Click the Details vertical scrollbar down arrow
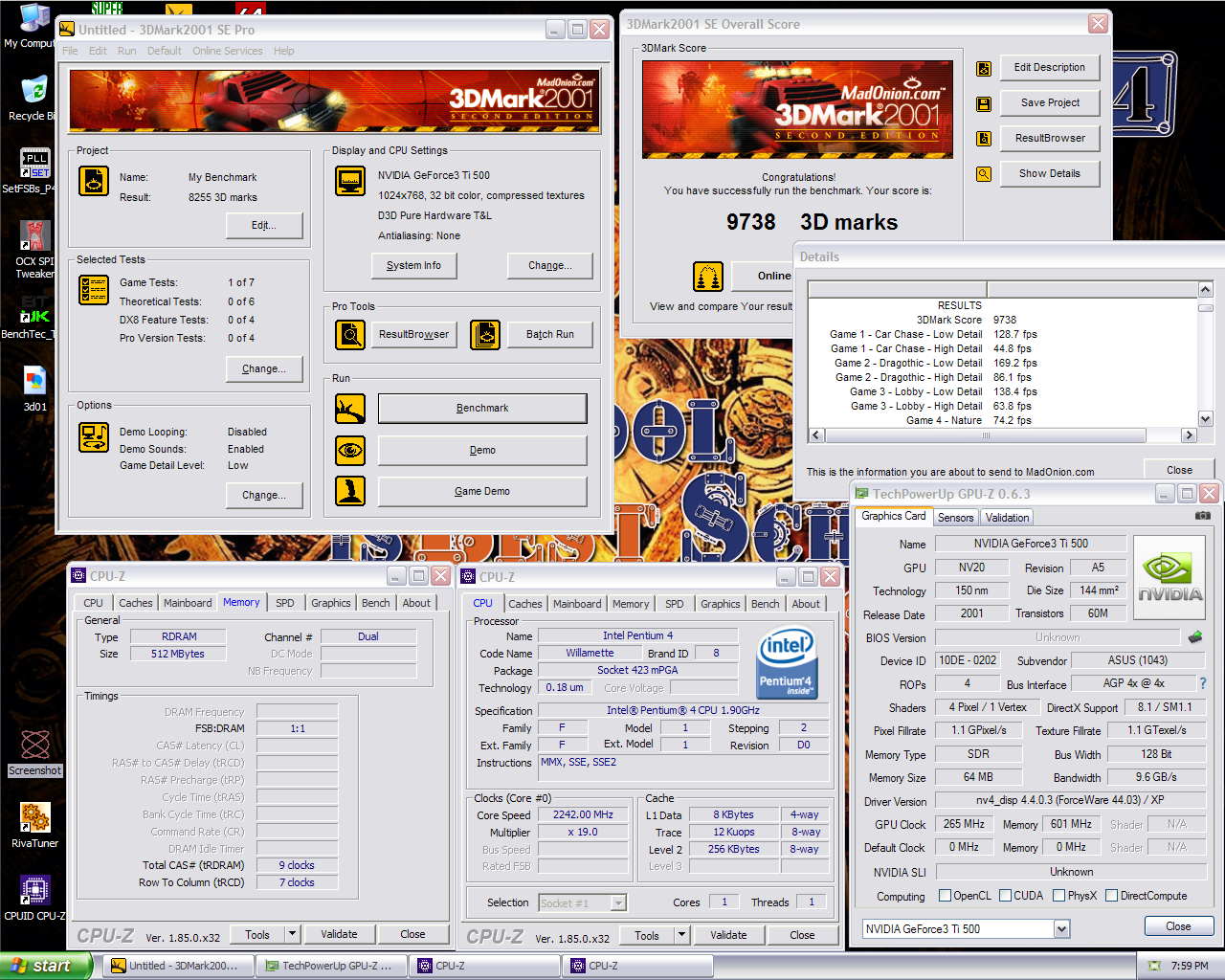 click(x=1205, y=418)
